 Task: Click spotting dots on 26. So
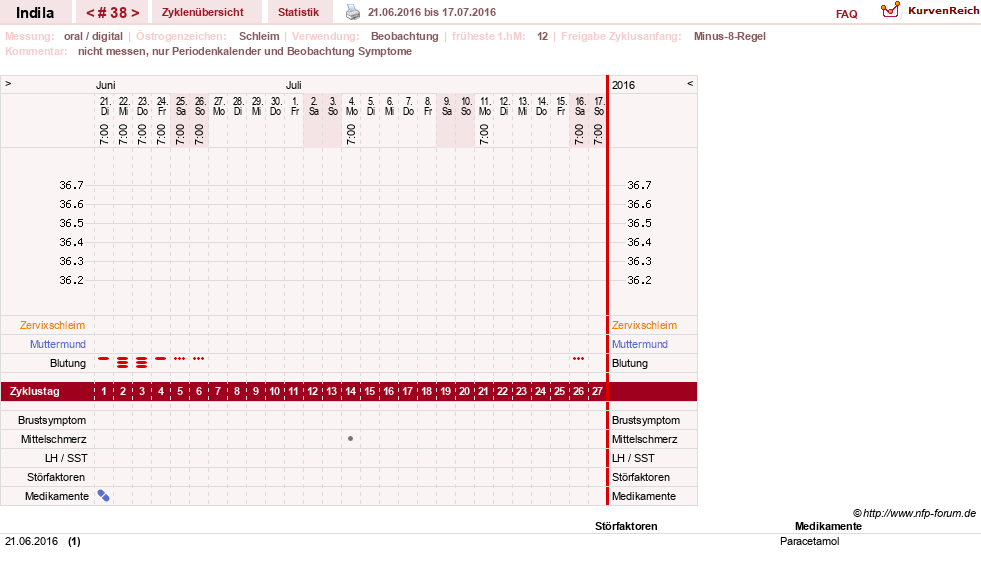click(x=199, y=359)
